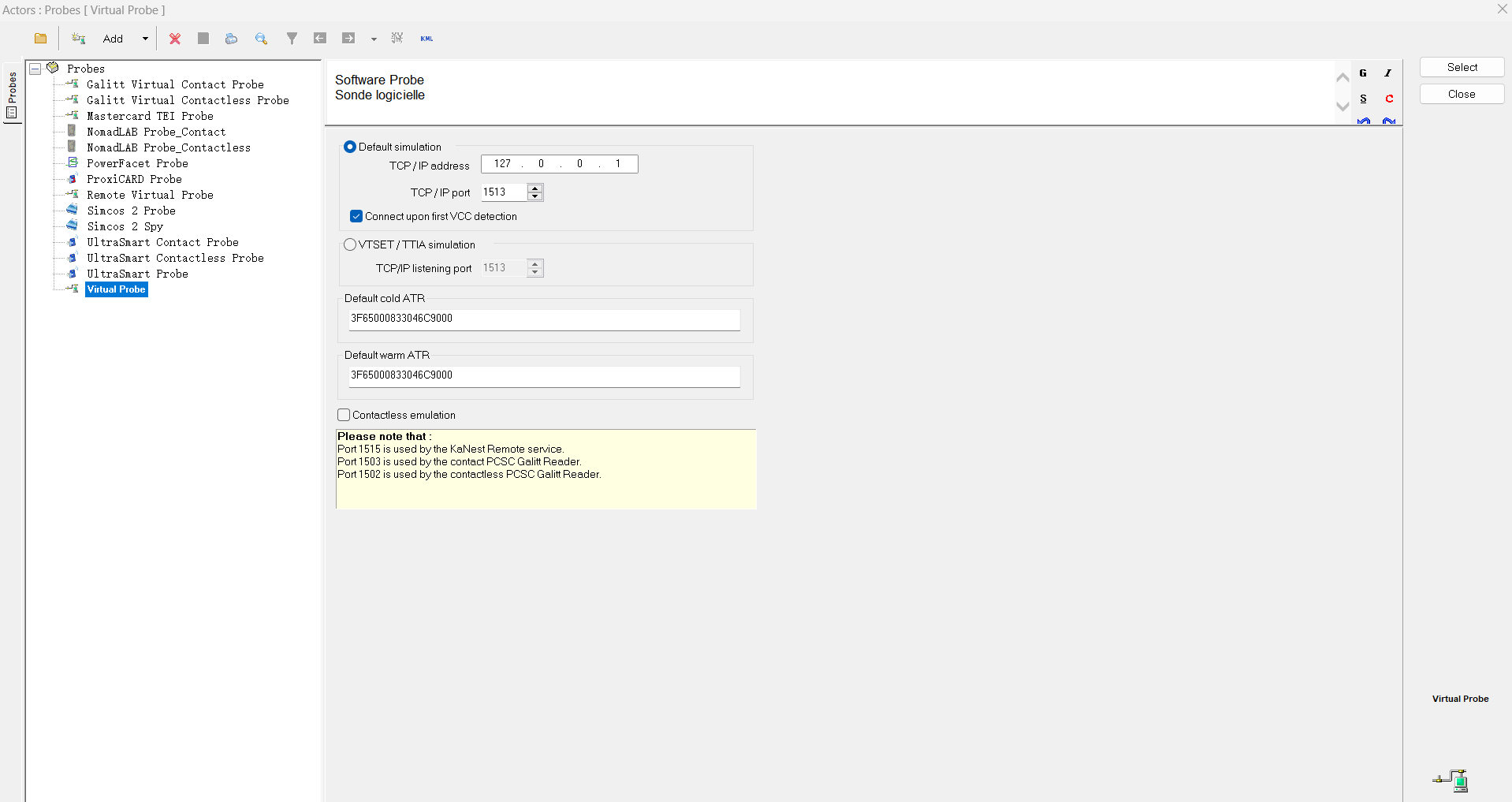Click the funnel filter icon
The height and width of the screenshot is (802, 1512).
292,39
